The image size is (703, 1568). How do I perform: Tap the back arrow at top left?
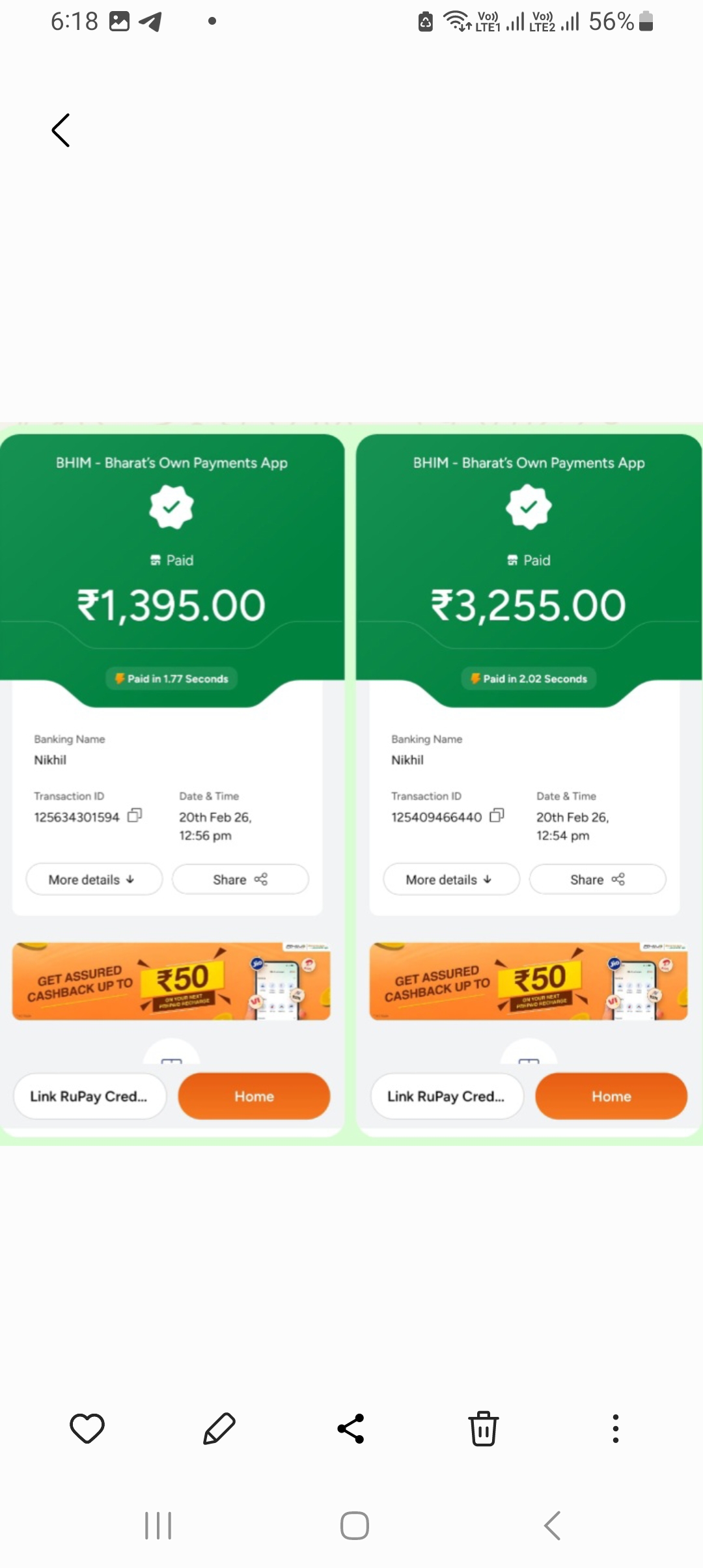click(x=61, y=130)
